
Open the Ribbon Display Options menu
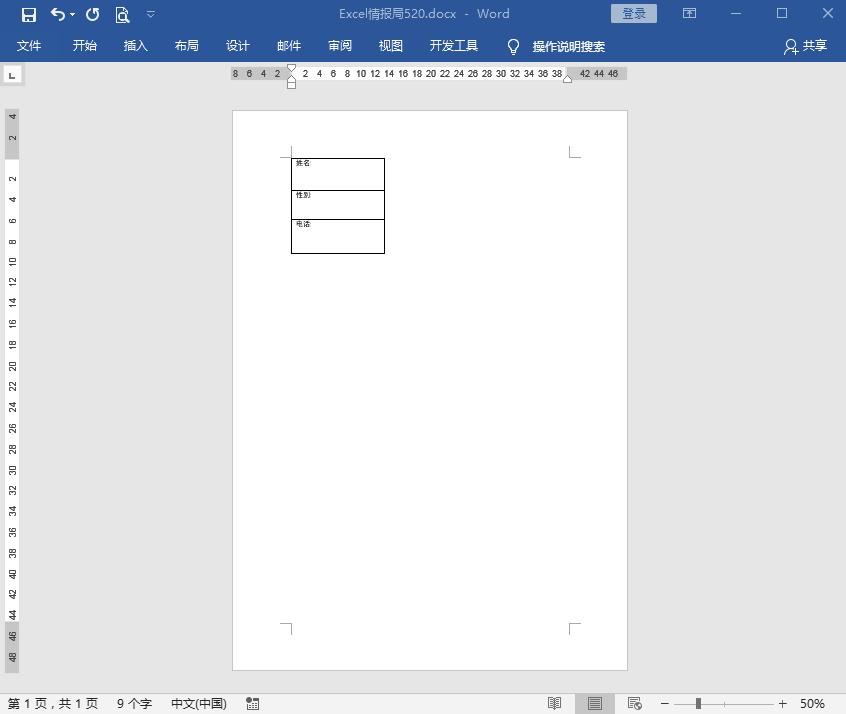689,14
